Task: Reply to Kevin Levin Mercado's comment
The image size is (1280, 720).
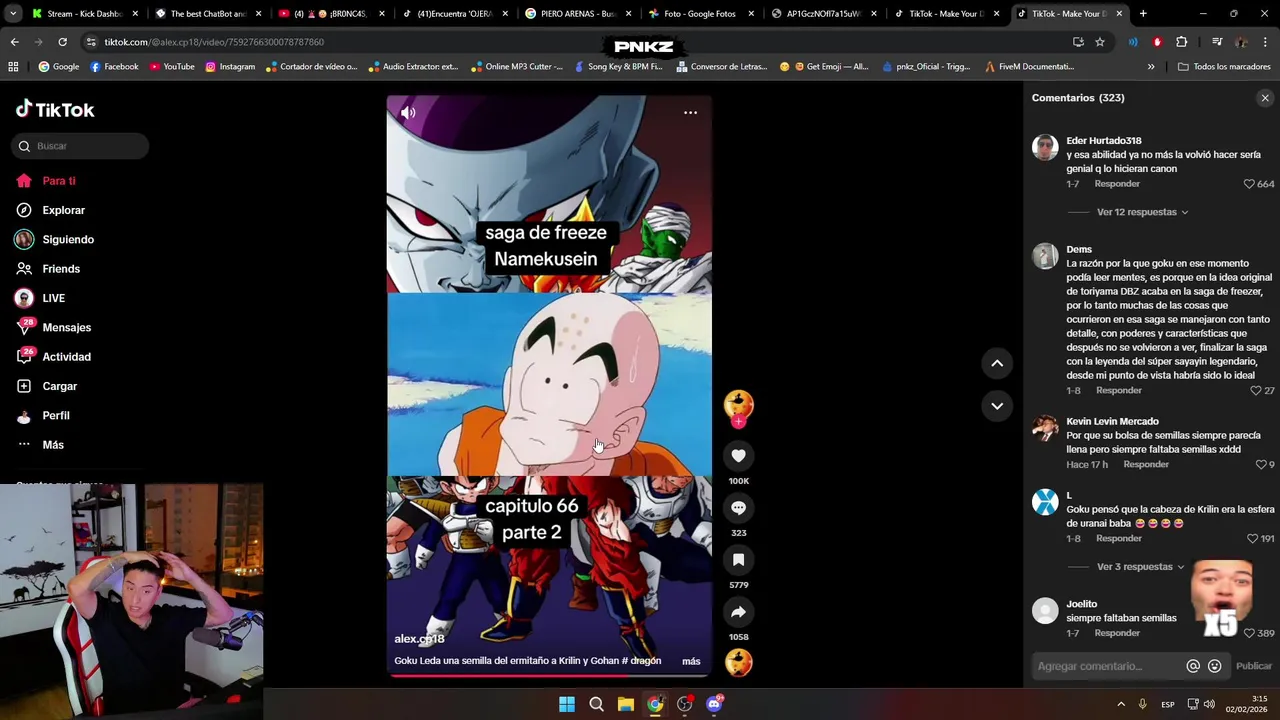Action: point(1146,465)
